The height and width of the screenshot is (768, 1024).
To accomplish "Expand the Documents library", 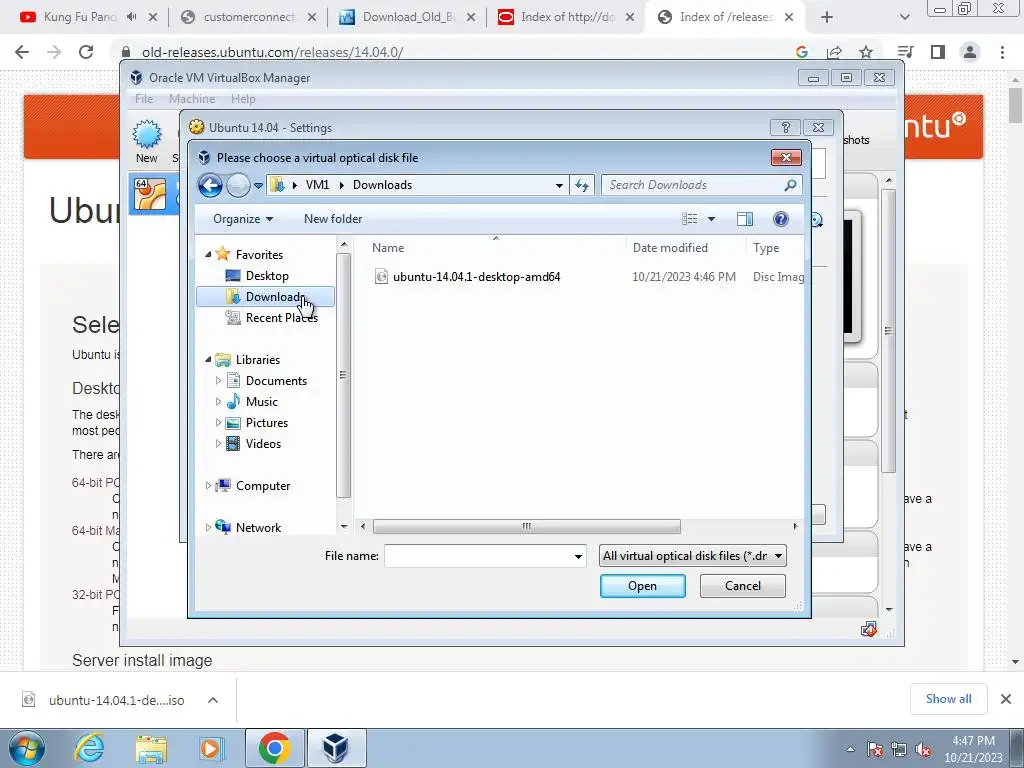I will [x=218, y=381].
